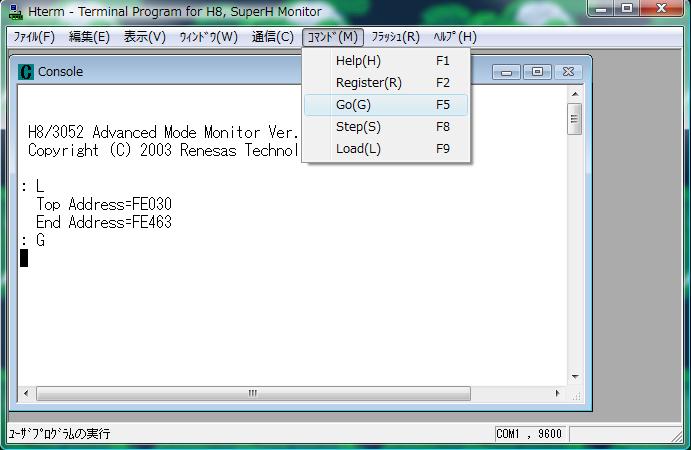Maximize the Console child window
691x450 pixels.
pyautogui.click(x=537, y=72)
